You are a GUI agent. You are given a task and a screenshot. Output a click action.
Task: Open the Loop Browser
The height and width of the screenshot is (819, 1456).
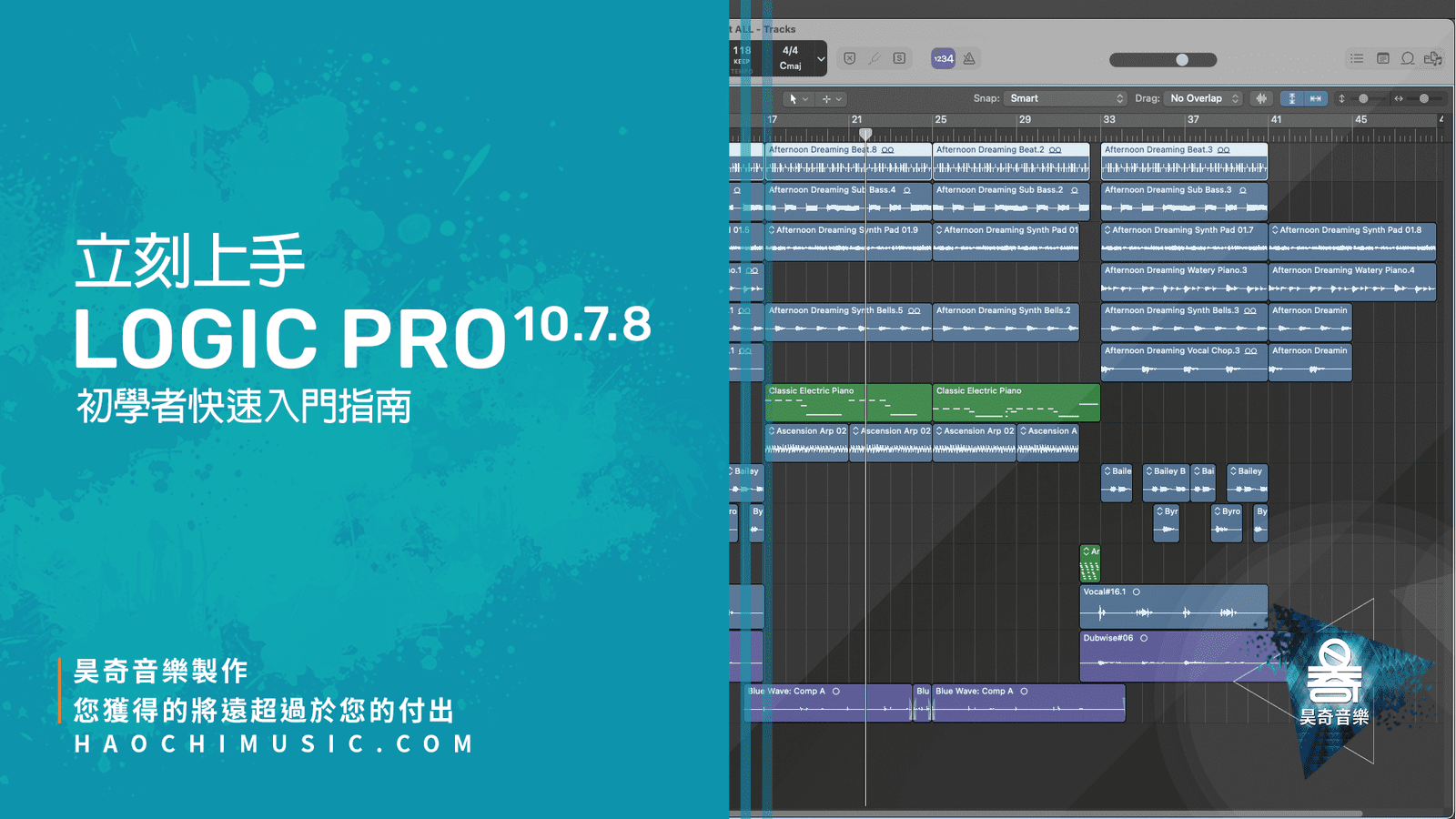point(1408,58)
